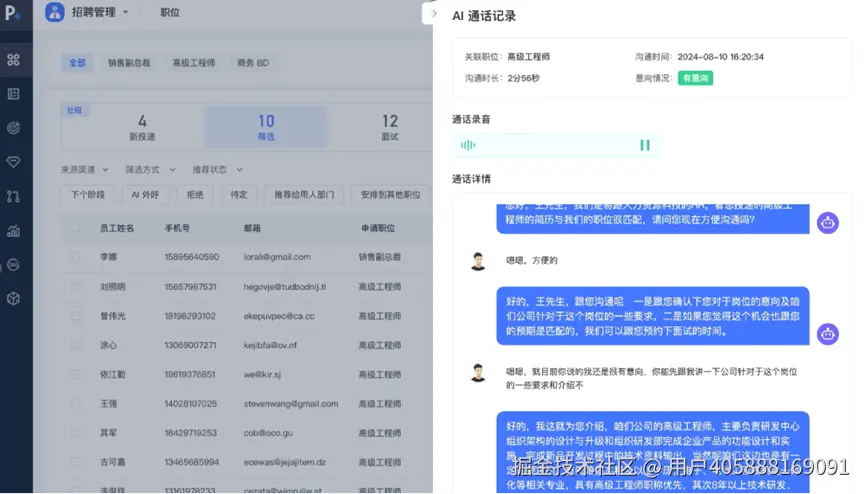Viewport: 865px width, 494px height.
Task: Click email cob@oco.gu
Action: (268, 433)
